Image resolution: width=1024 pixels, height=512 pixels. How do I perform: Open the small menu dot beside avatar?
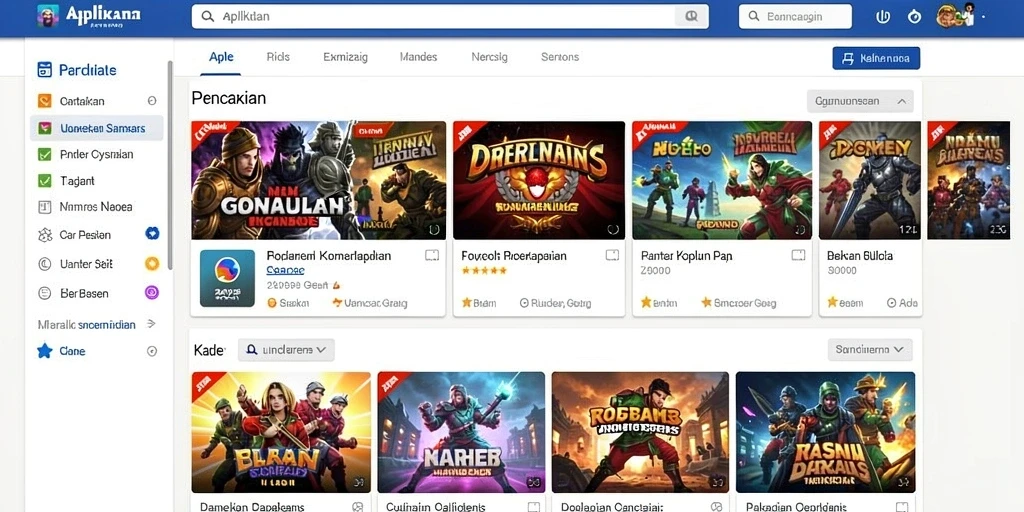tap(984, 18)
